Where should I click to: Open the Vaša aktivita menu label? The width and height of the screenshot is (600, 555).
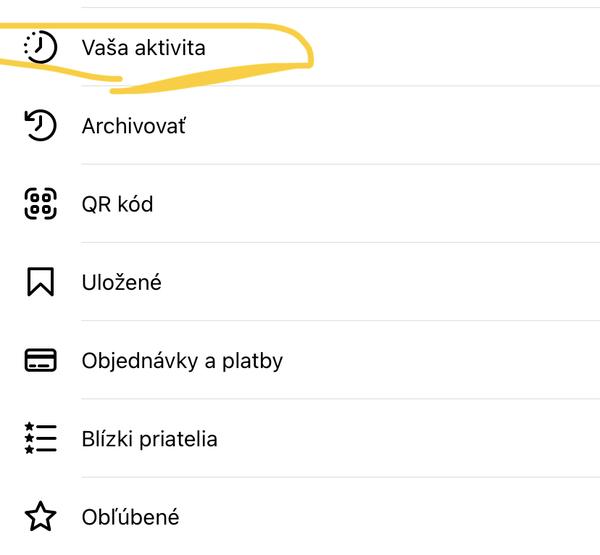[144, 47]
